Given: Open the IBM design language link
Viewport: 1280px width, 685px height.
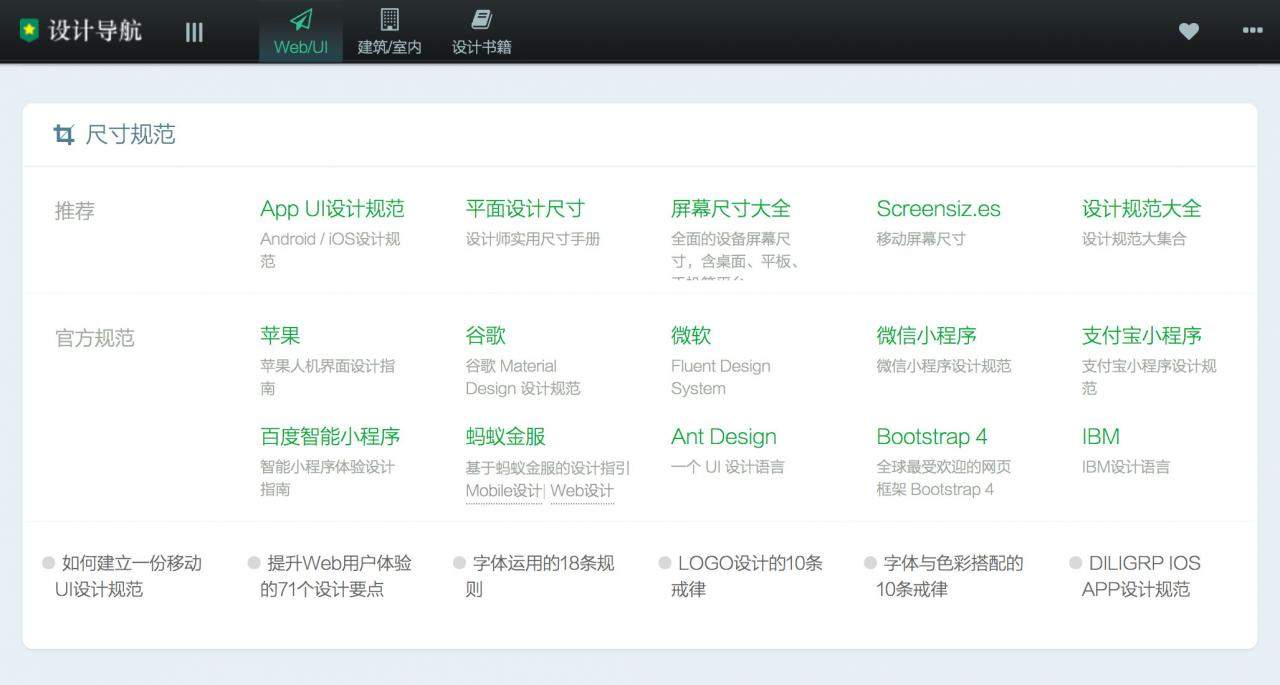Looking at the screenshot, I should tap(1101, 437).
